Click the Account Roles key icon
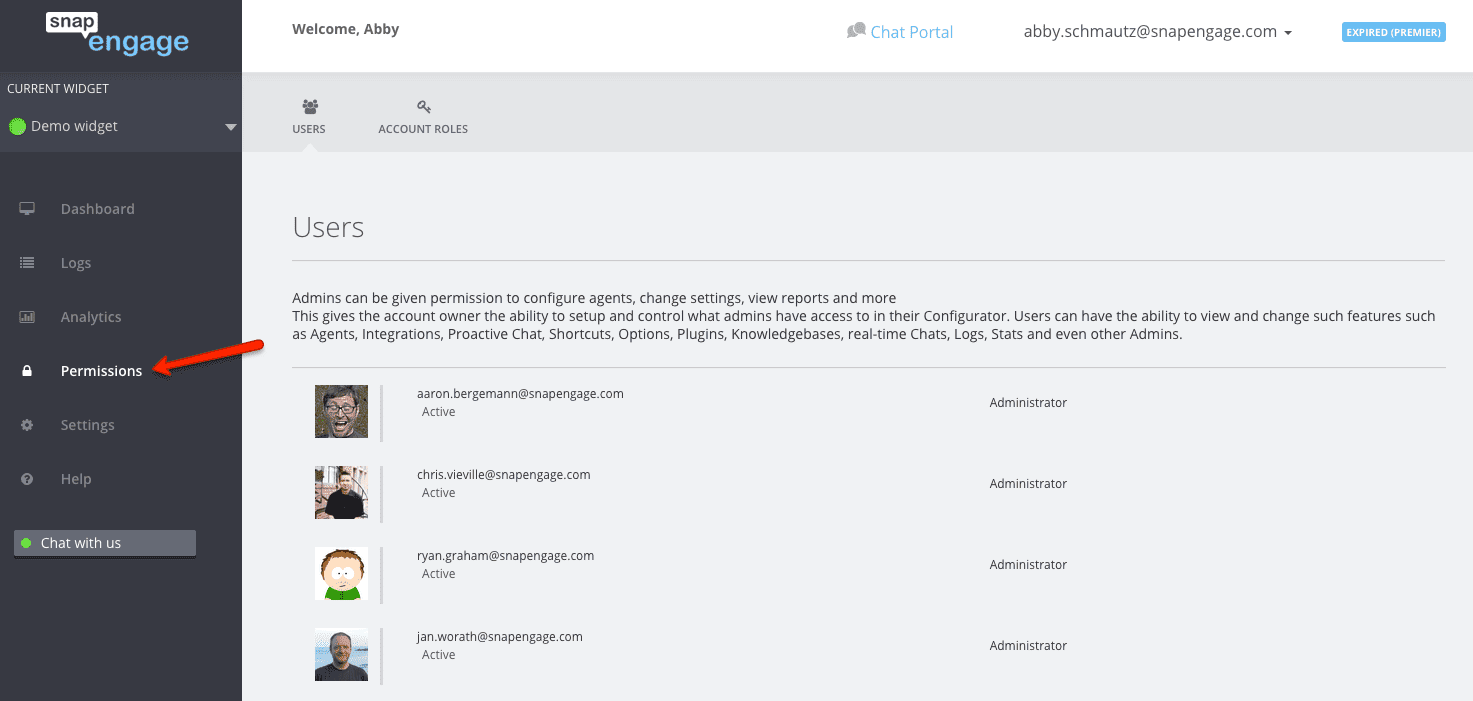The width and height of the screenshot is (1473, 701). 423,106
